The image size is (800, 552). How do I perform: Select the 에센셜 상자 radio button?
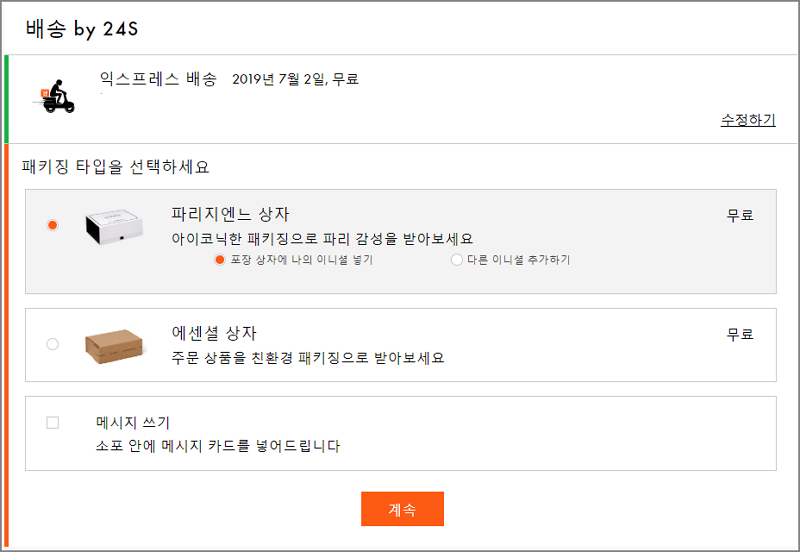point(53,344)
